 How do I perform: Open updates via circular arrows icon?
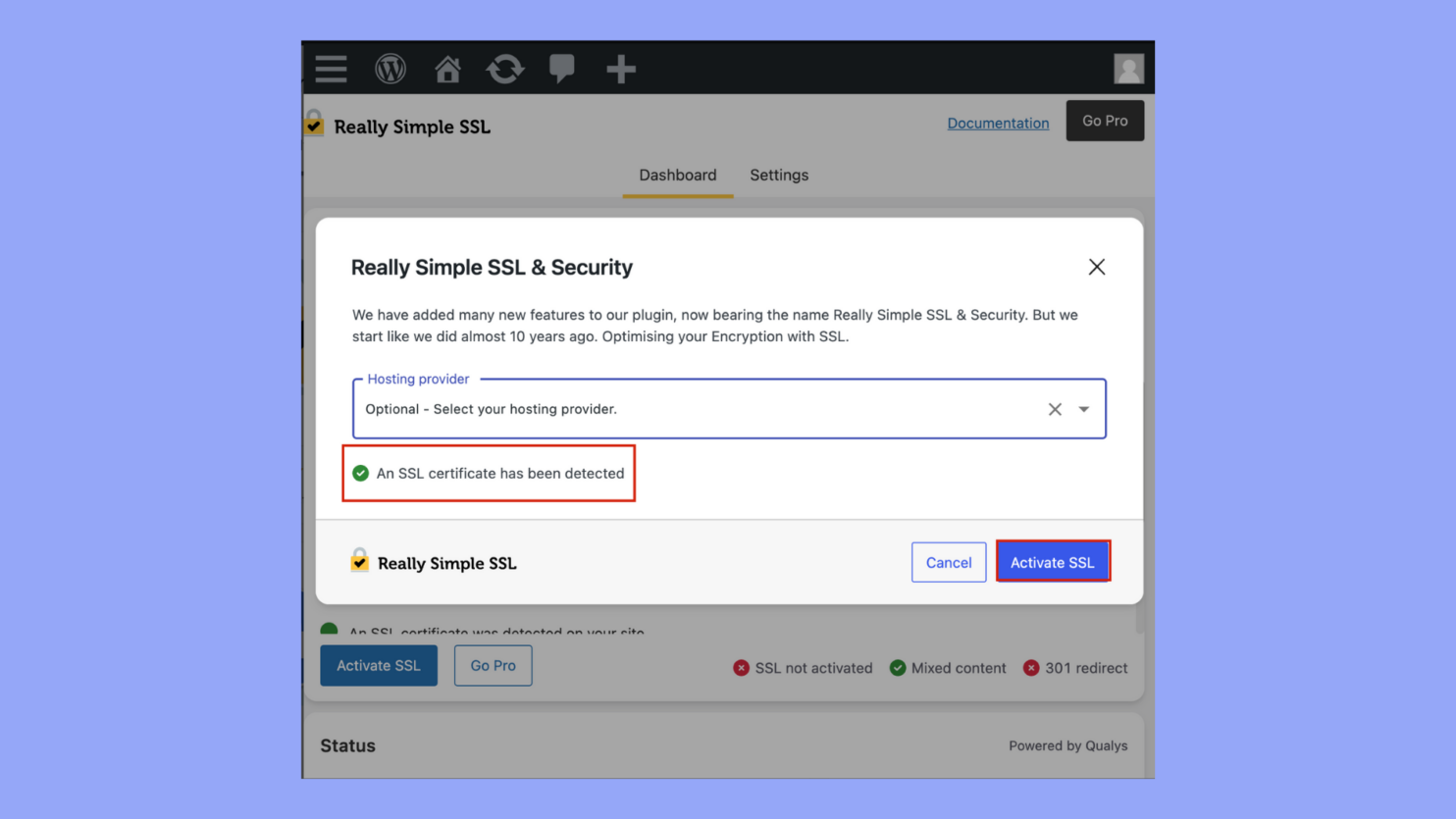point(505,69)
